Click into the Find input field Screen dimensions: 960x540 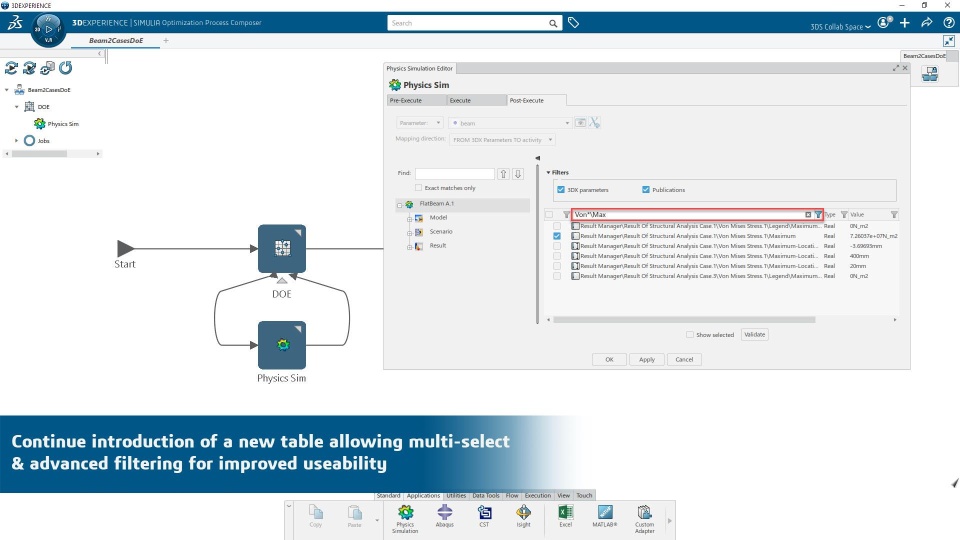(454, 174)
